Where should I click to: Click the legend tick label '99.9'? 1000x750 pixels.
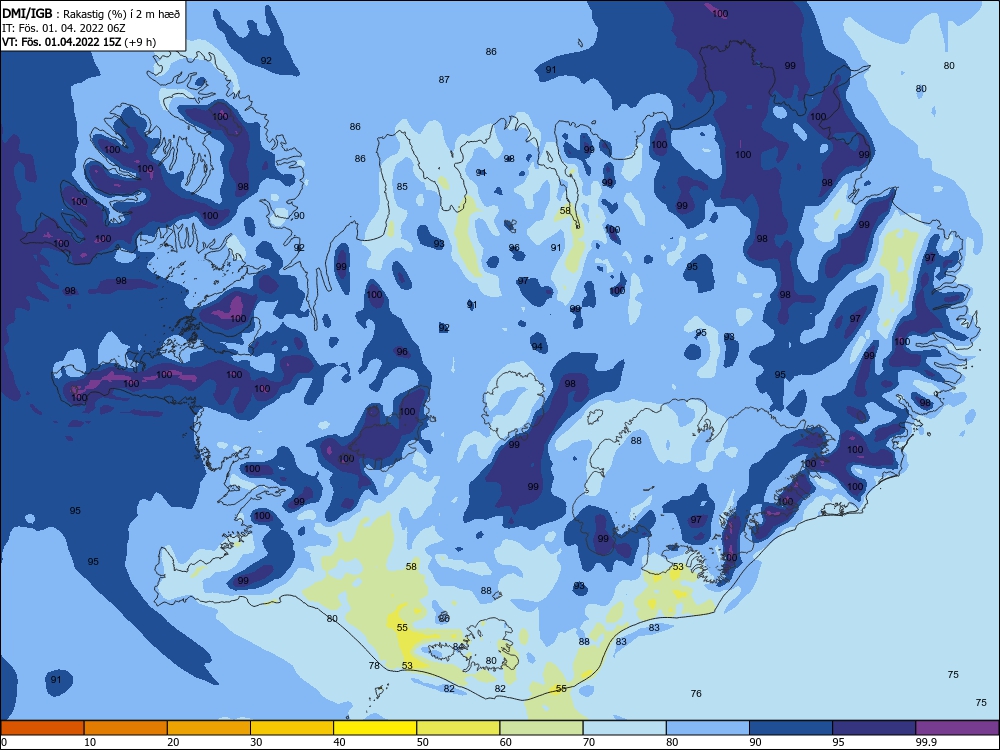[926, 742]
